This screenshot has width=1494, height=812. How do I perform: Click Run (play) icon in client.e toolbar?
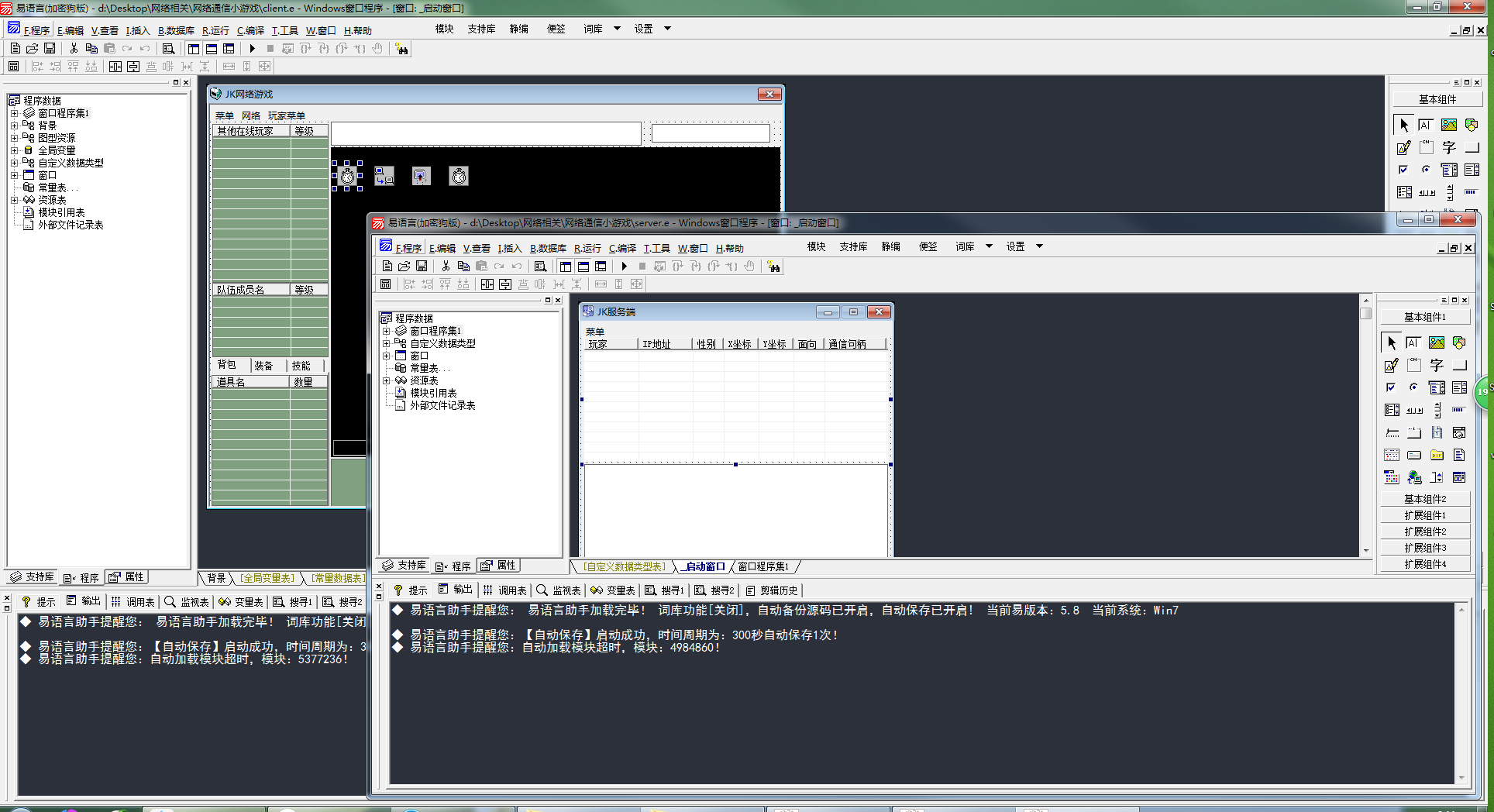[252, 48]
